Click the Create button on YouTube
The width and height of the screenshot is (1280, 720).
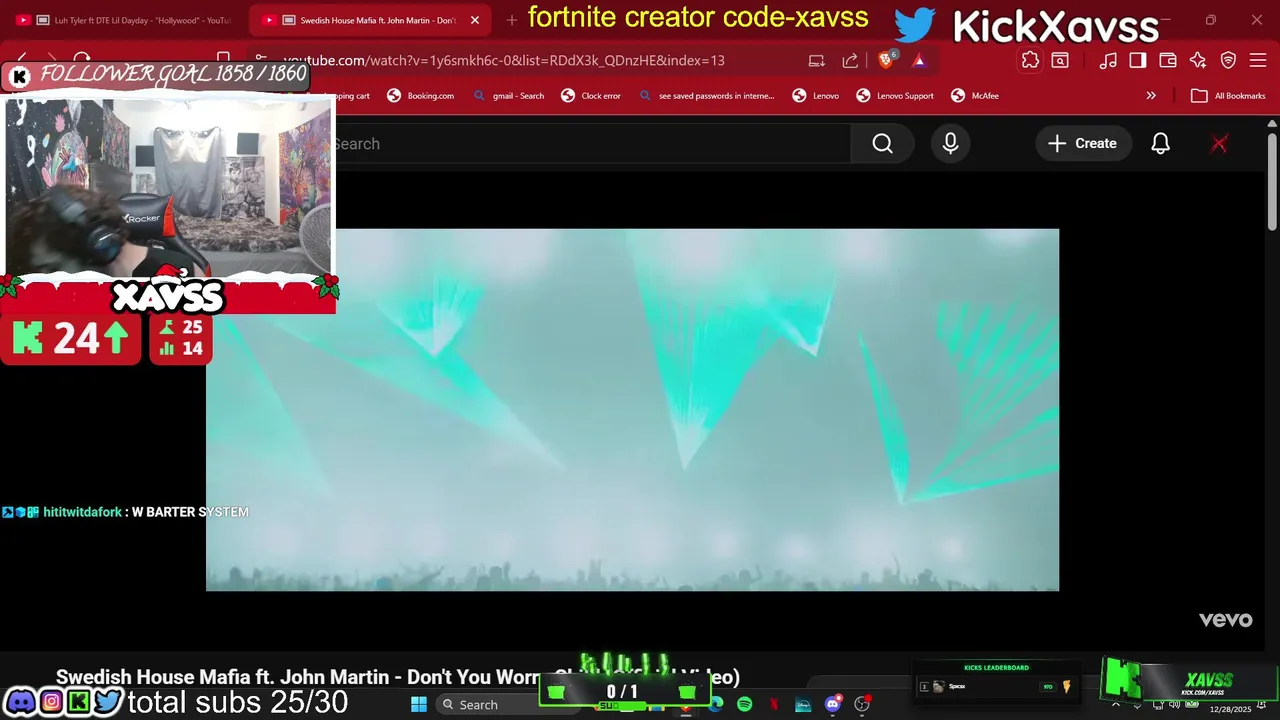pyautogui.click(x=1083, y=144)
